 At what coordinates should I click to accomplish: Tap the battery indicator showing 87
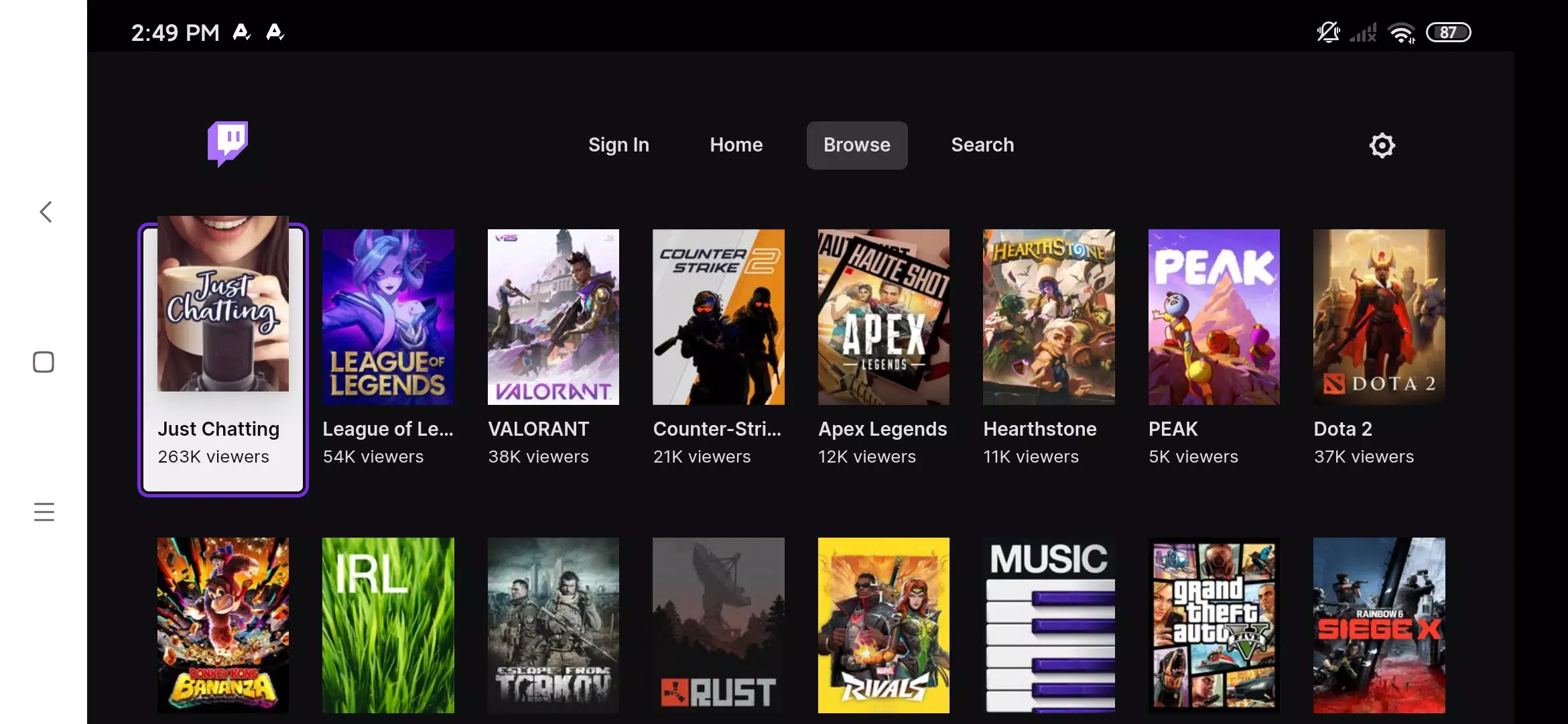click(x=1447, y=32)
